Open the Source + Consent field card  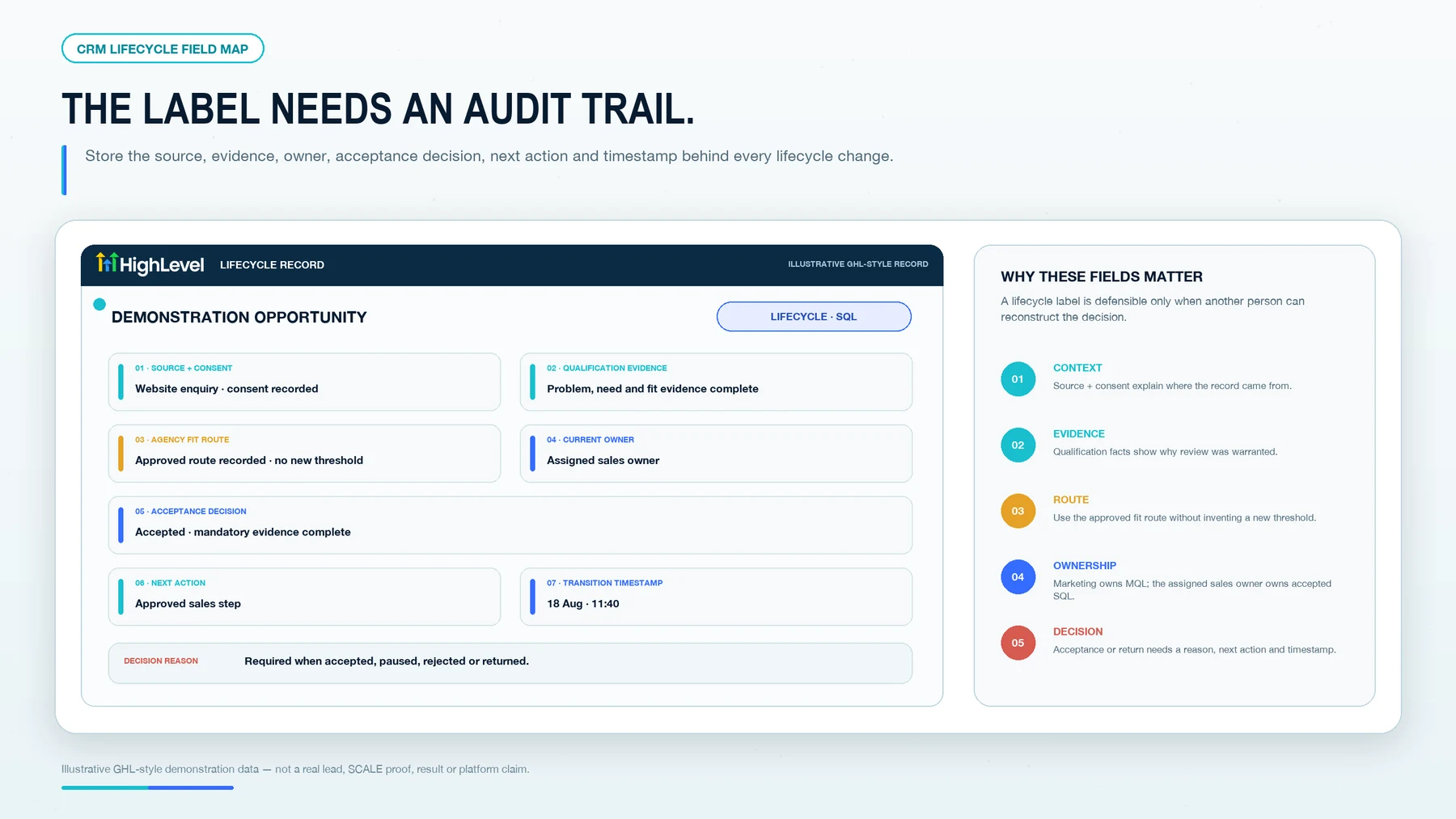click(x=304, y=382)
